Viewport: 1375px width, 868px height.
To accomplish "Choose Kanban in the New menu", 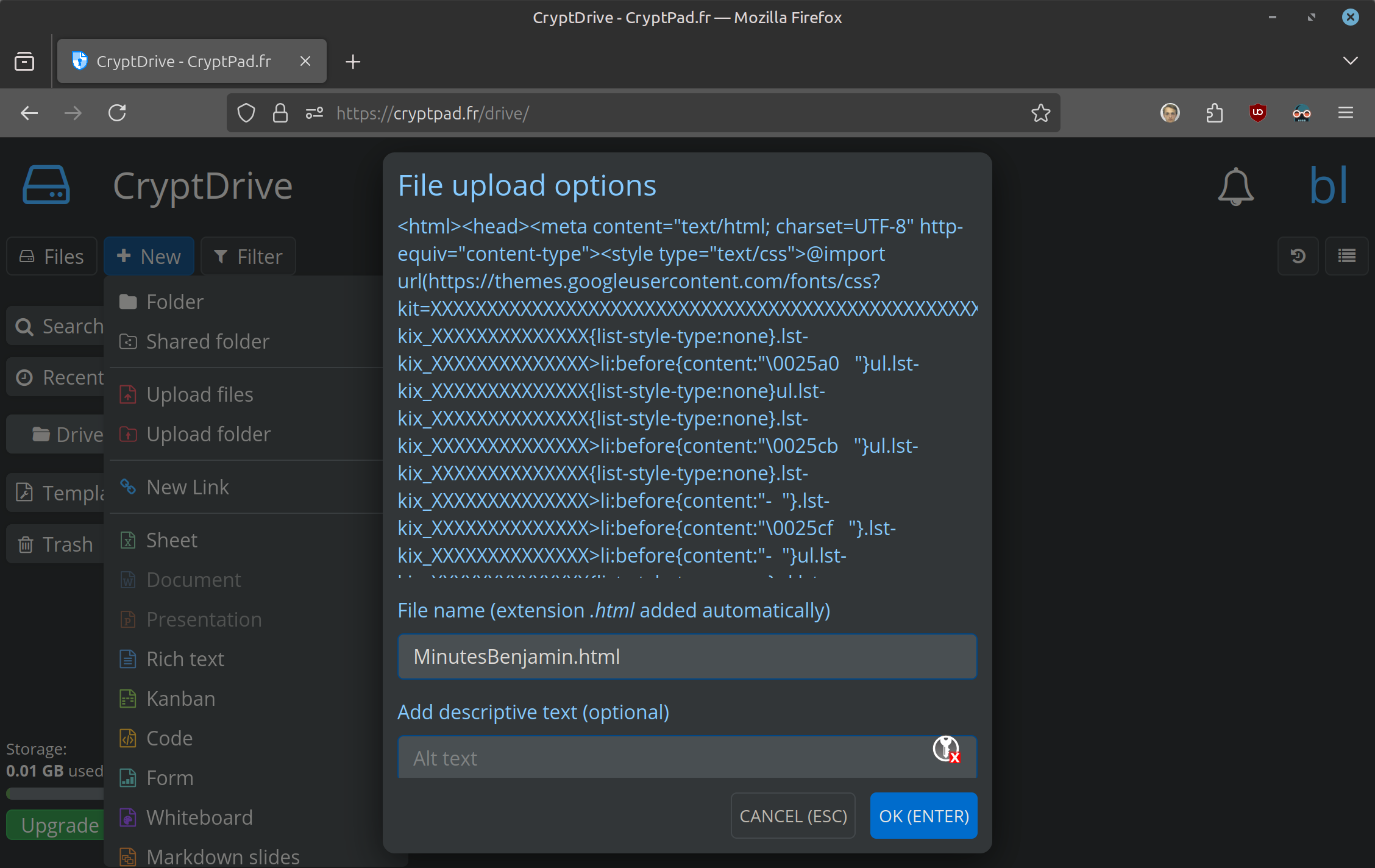I will [x=180, y=699].
